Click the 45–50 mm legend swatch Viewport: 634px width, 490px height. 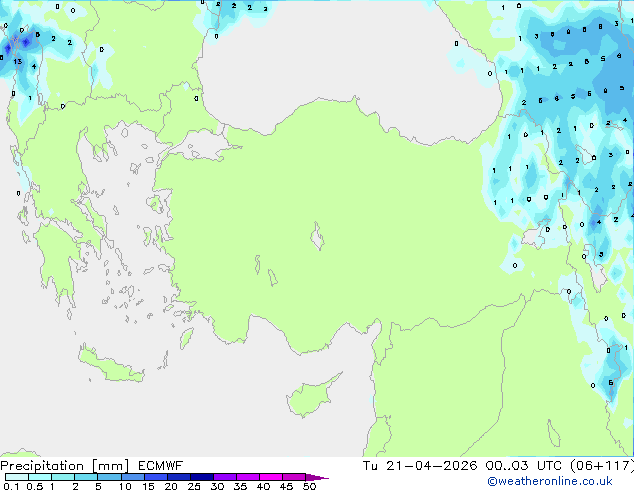tap(294, 477)
